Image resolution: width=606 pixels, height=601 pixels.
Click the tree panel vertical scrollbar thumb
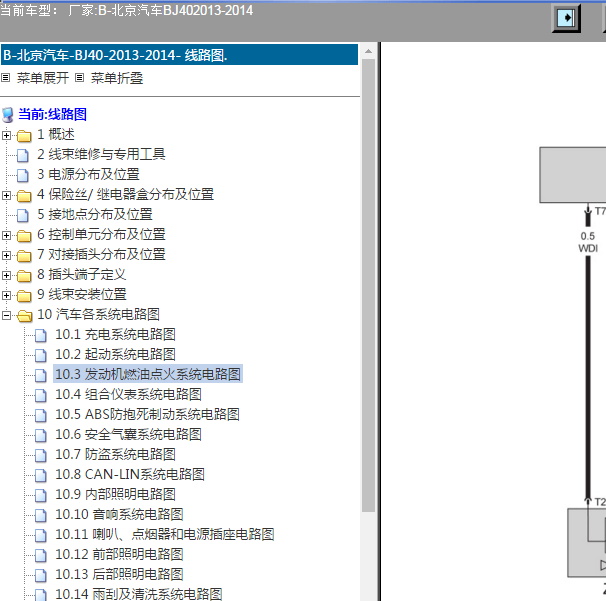click(369, 286)
